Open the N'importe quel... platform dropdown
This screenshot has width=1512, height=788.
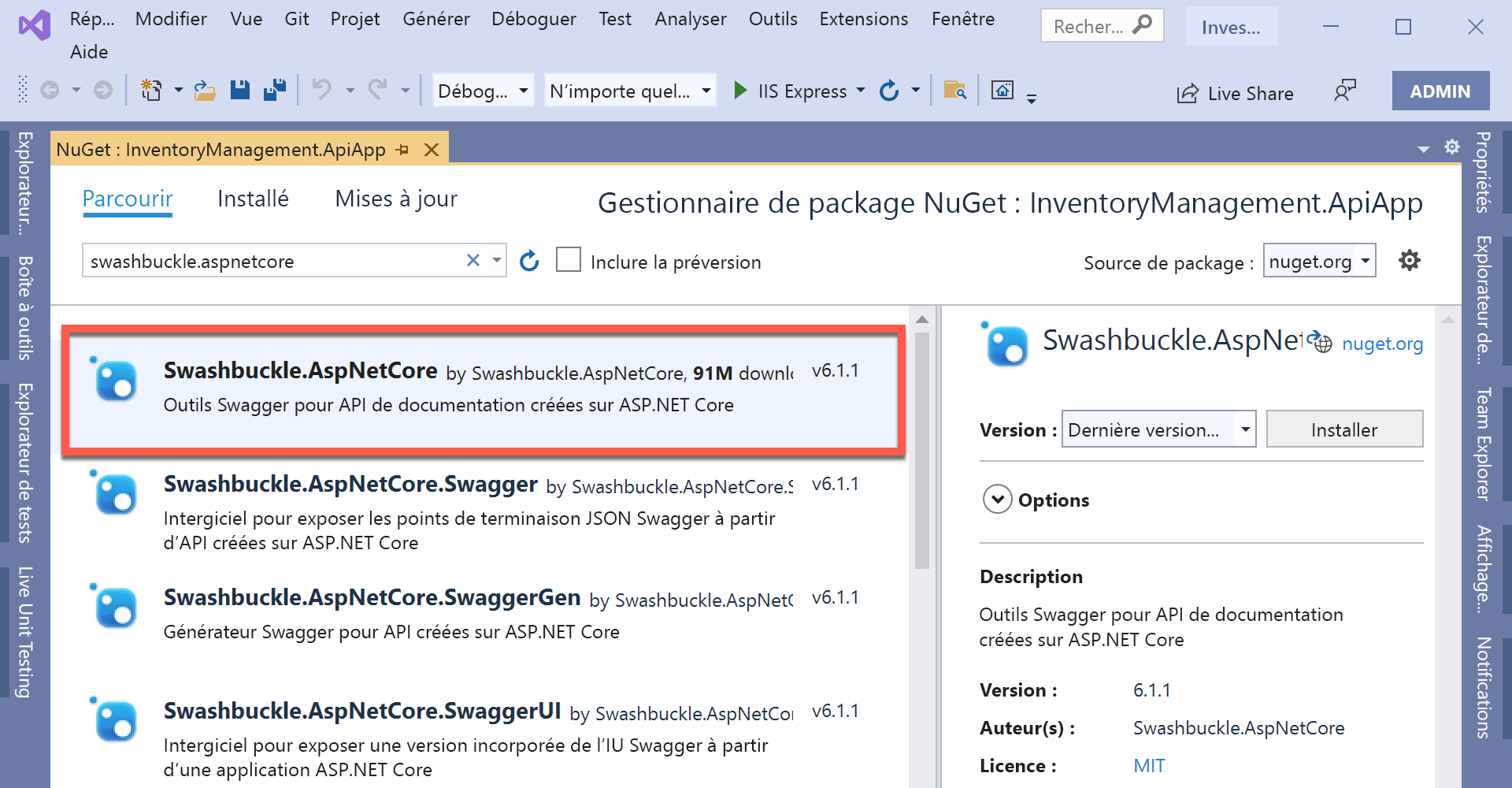[630, 91]
